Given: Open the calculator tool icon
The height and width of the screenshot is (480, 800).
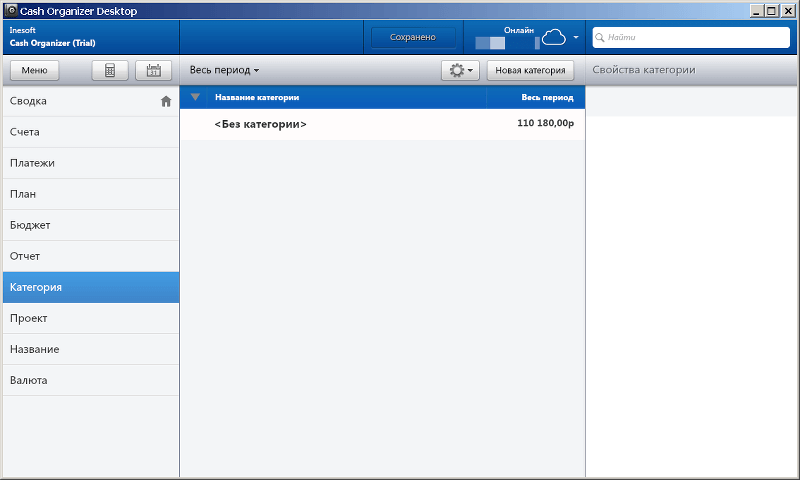Looking at the screenshot, I should coord(110,70).
